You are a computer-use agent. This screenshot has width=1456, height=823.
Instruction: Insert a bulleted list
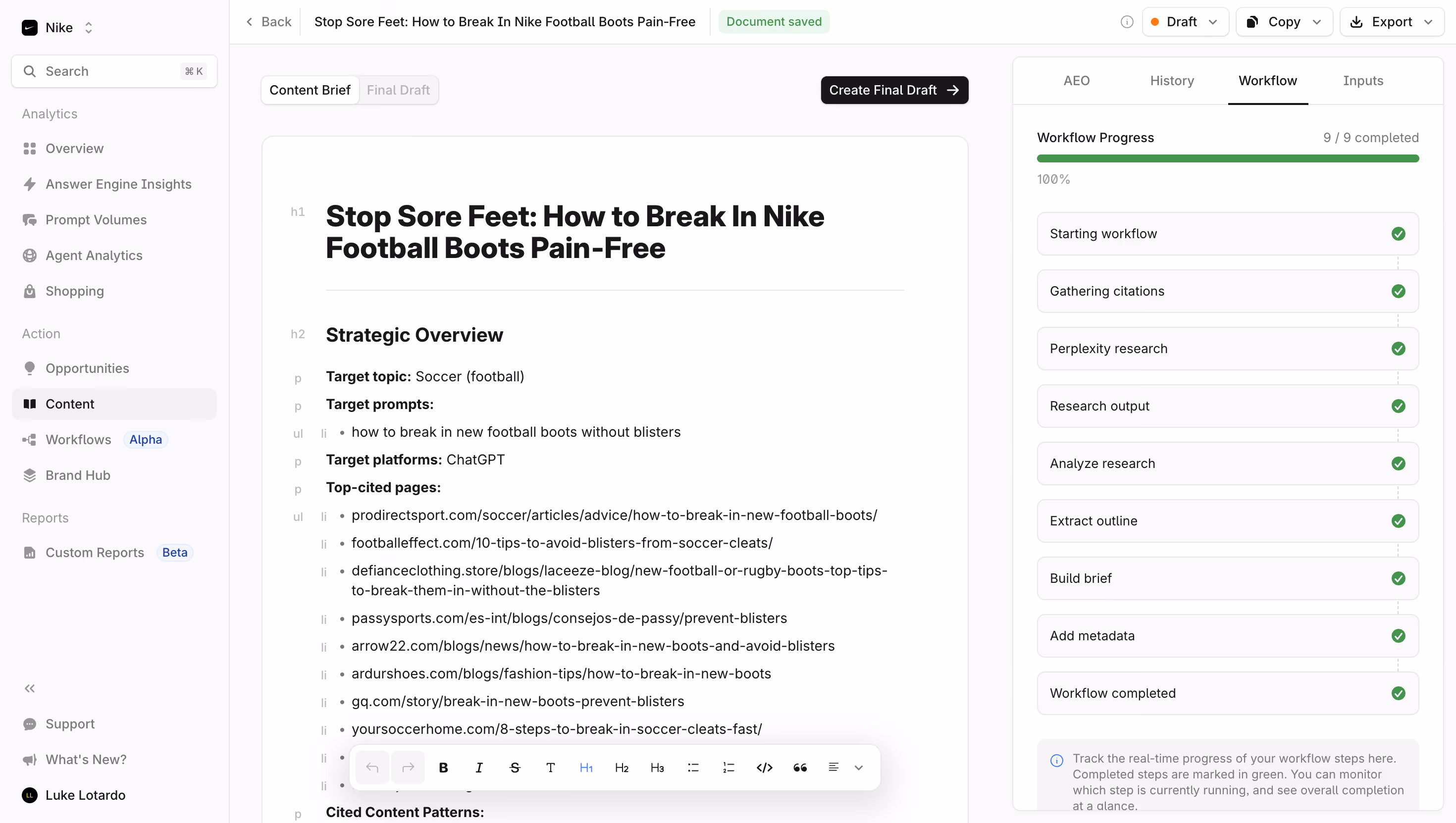(693, 767)
